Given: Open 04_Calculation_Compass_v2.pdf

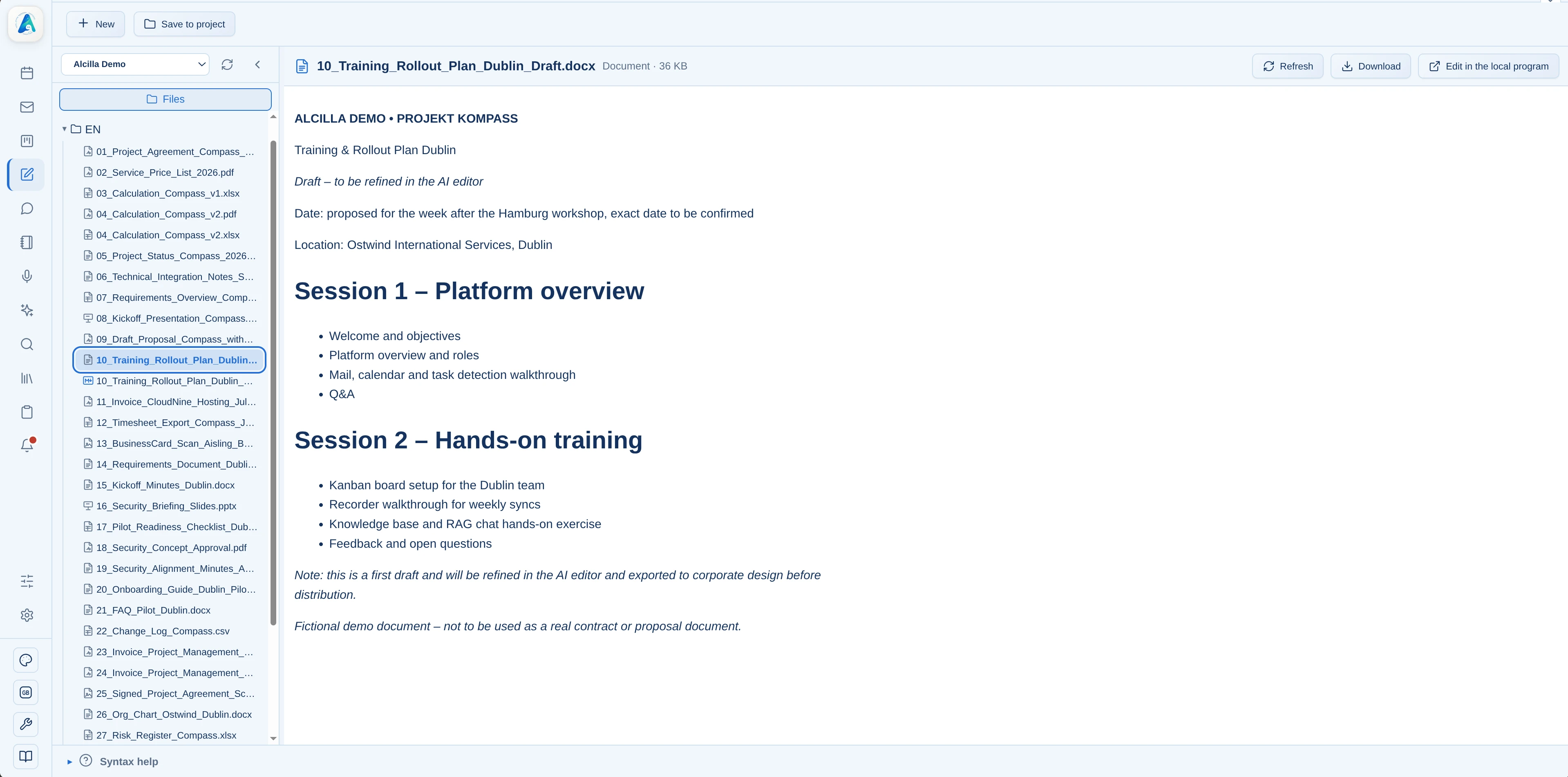Looking at the screenshot, I should (169, 214).
